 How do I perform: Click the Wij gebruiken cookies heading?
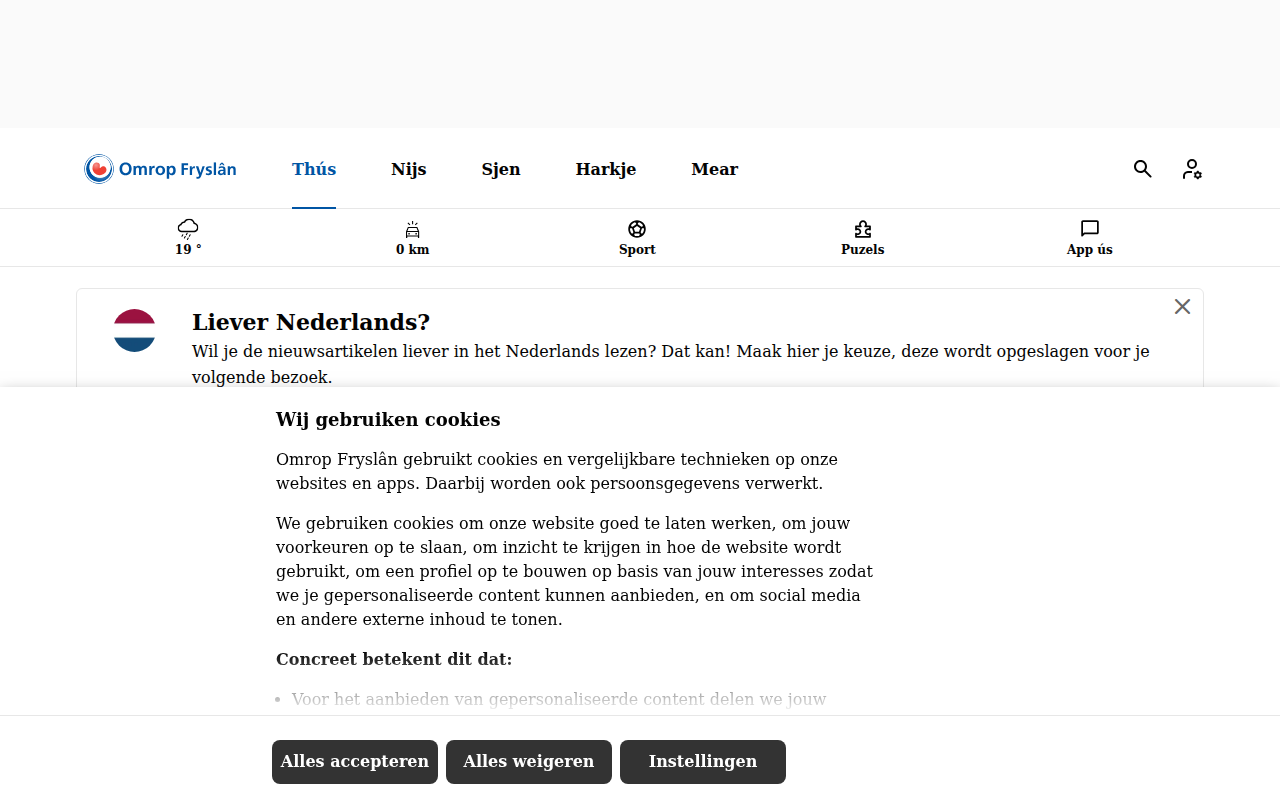pos(388,419)
